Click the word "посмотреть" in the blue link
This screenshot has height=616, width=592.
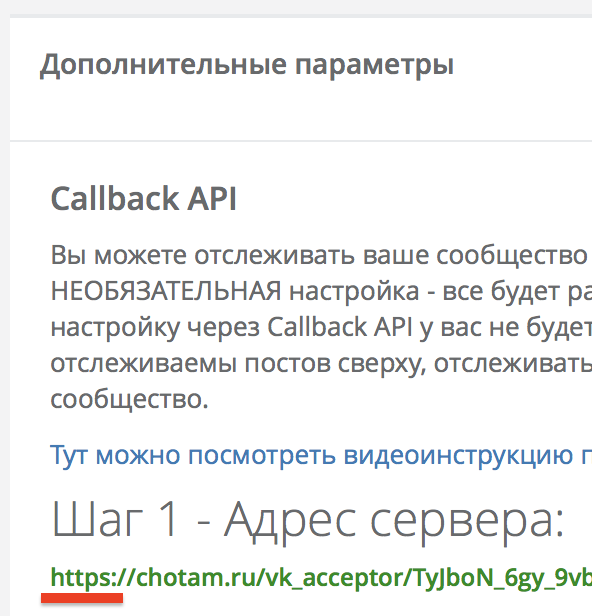tap(262, 456)
